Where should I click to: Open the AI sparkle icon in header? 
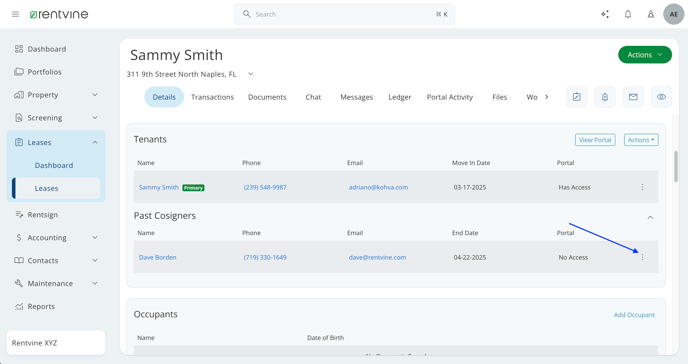tap(605, 14)
